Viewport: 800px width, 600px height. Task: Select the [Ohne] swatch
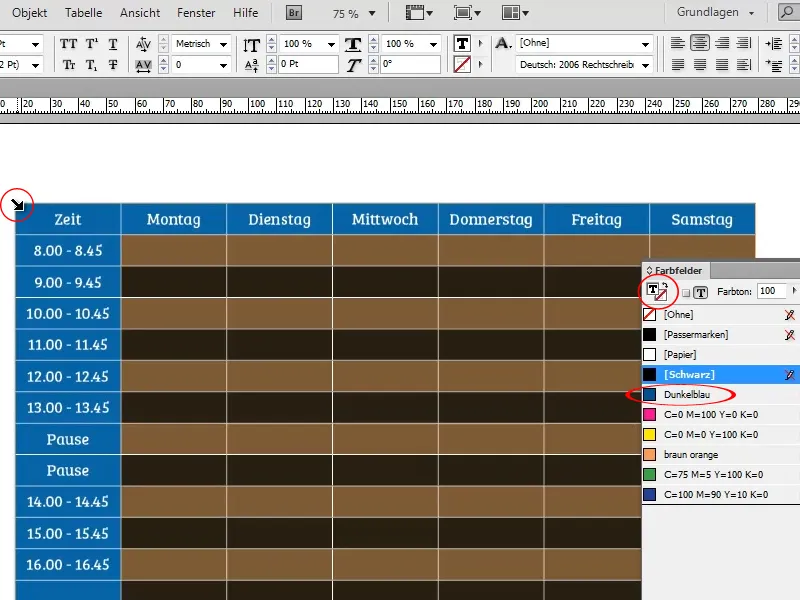[720, 315]
